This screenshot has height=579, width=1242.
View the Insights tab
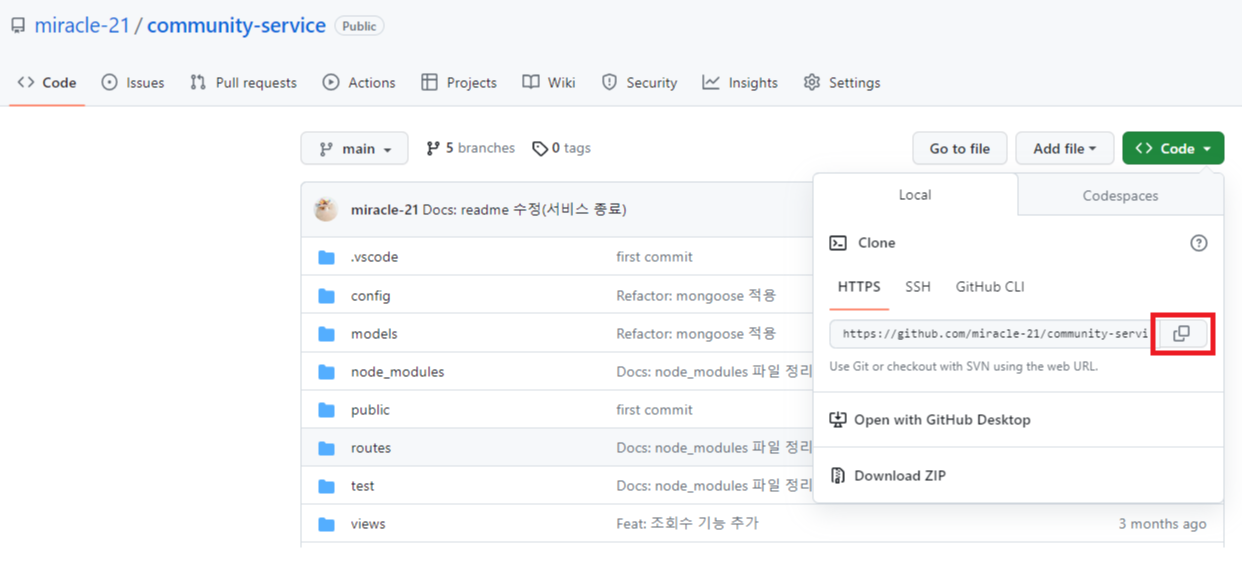(740, 82)
